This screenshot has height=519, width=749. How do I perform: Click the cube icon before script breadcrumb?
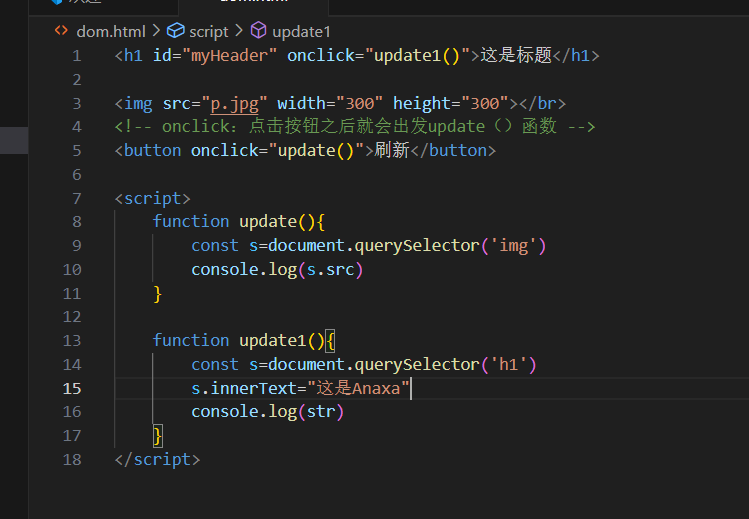[x=175, y=31]
